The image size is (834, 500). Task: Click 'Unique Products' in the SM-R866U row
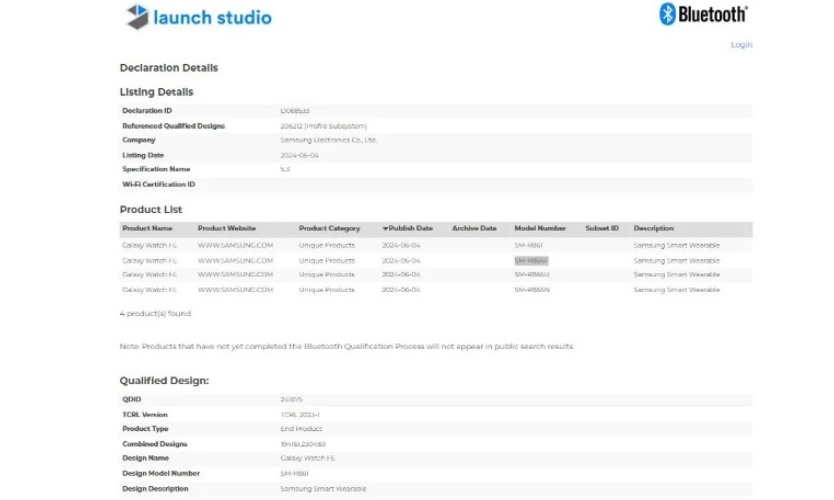327,274
